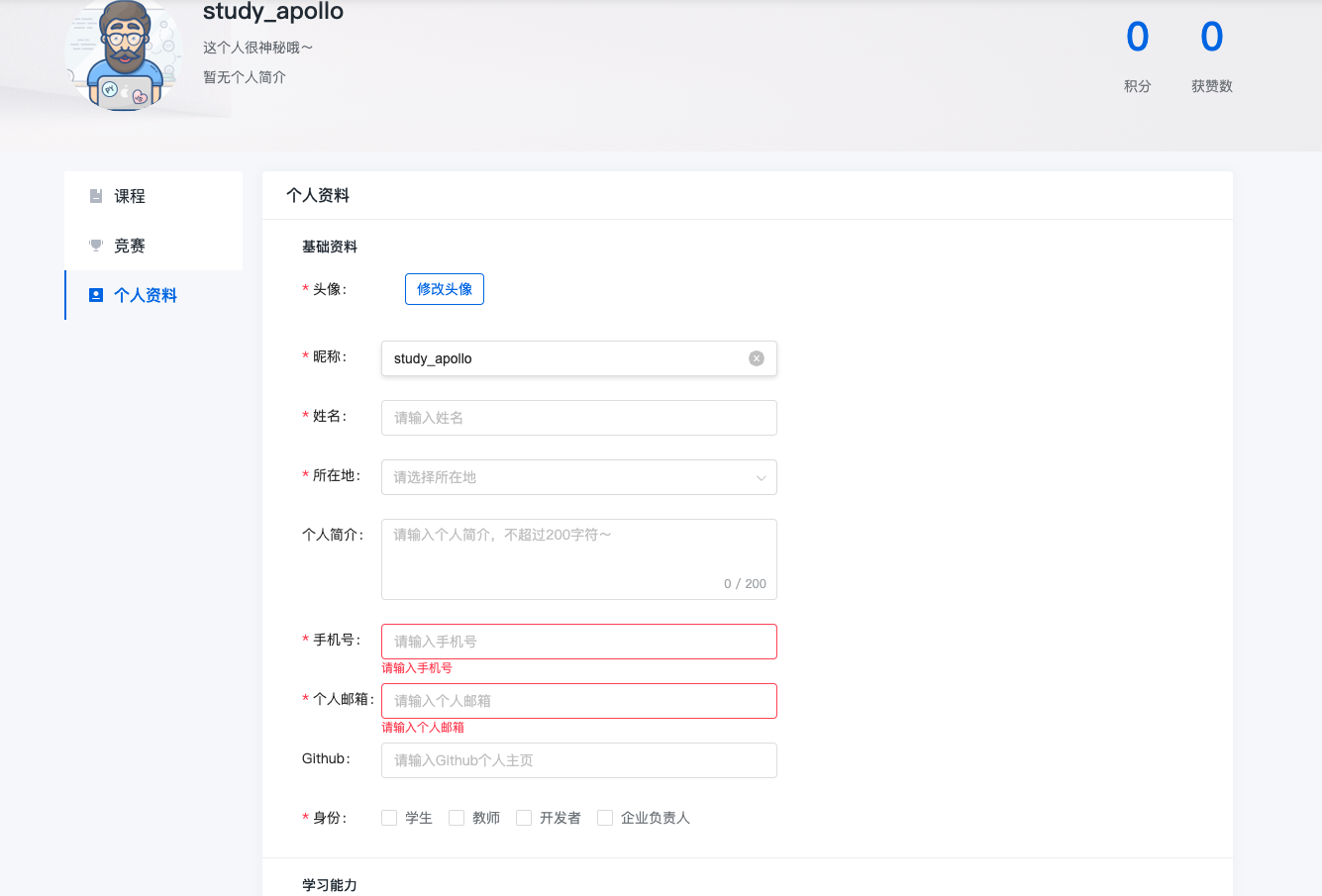The width and height of the screenshot is (1322, 896).
Task: Click the chevron arrow in the 所在地 selector
Action: tap(761, 478)
